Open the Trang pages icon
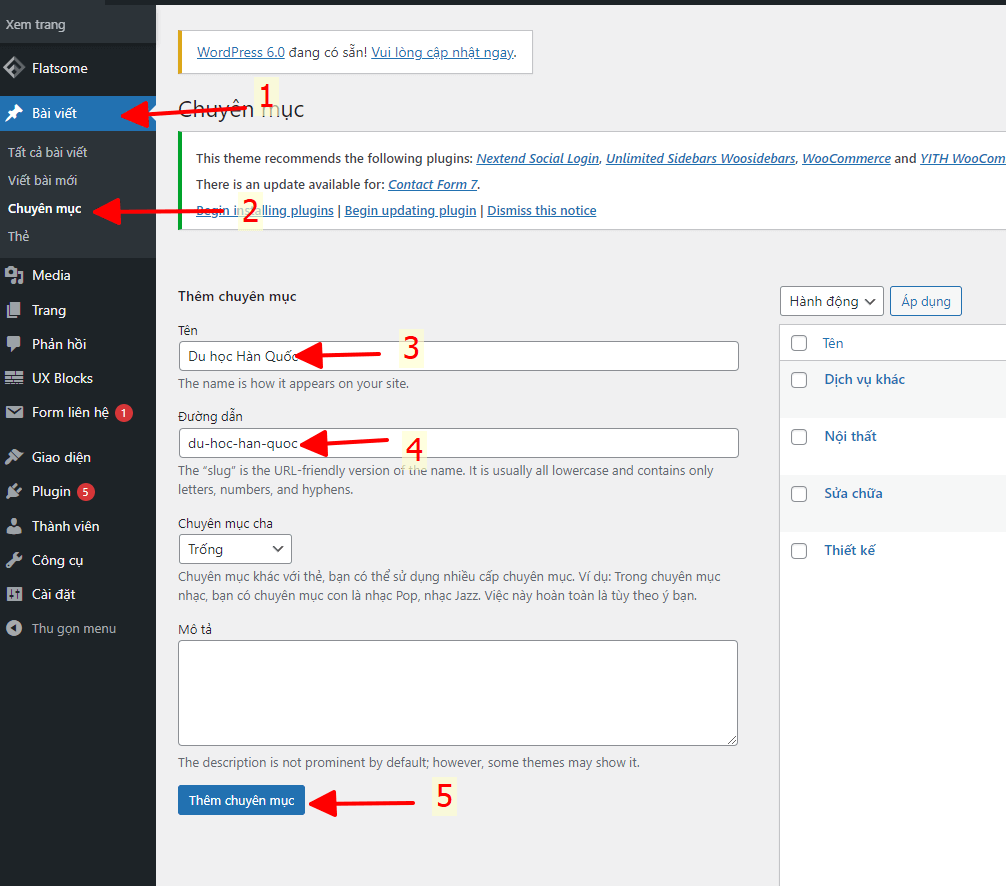1006x886 pixels. [14, 310]
